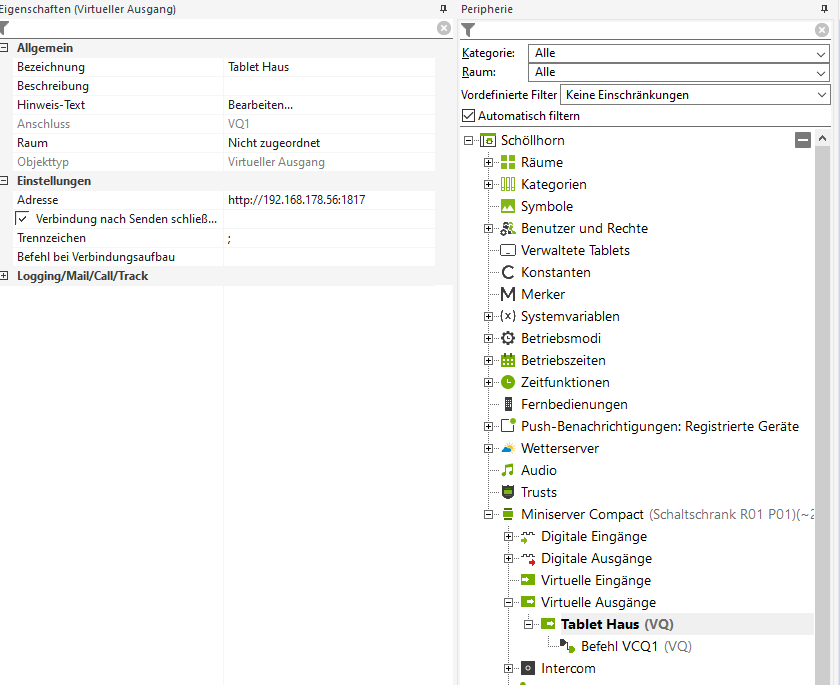
Task: Select the Fernbedienungen remote icon
Action: click(508, 404)
